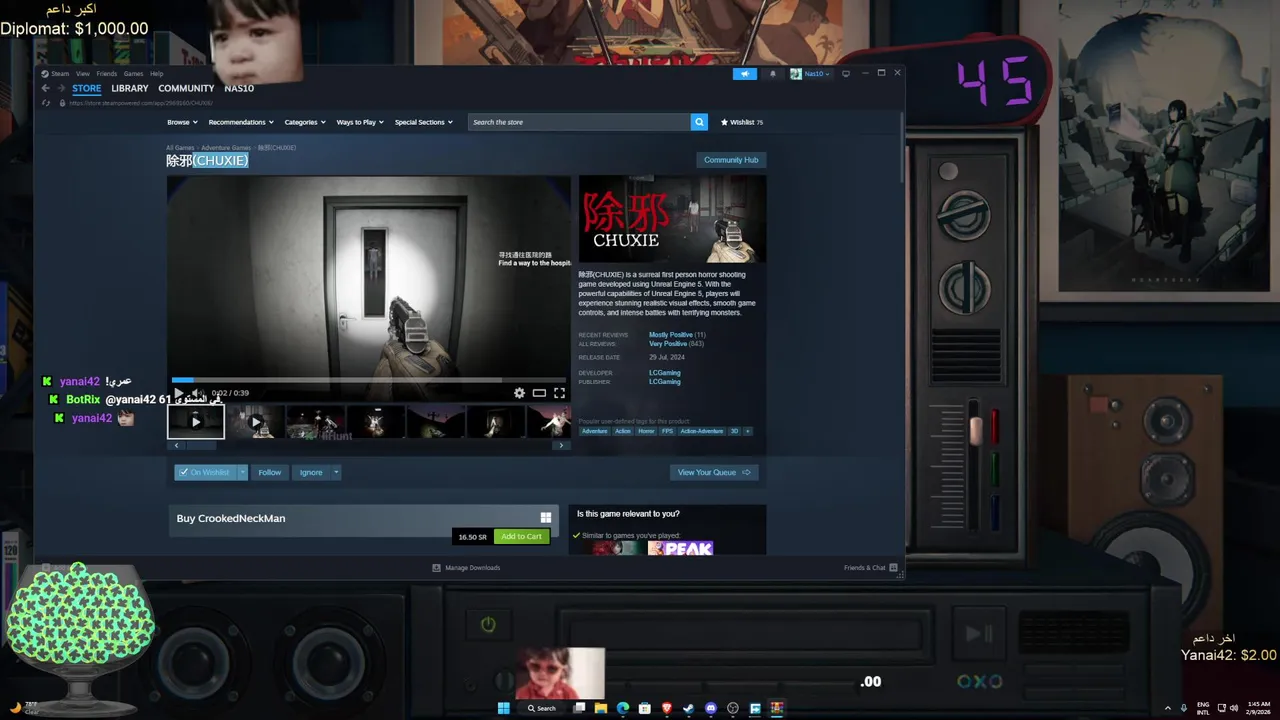Open WinRAR icon on taskbar
1280x720 pixels.
tap(777, 708)
